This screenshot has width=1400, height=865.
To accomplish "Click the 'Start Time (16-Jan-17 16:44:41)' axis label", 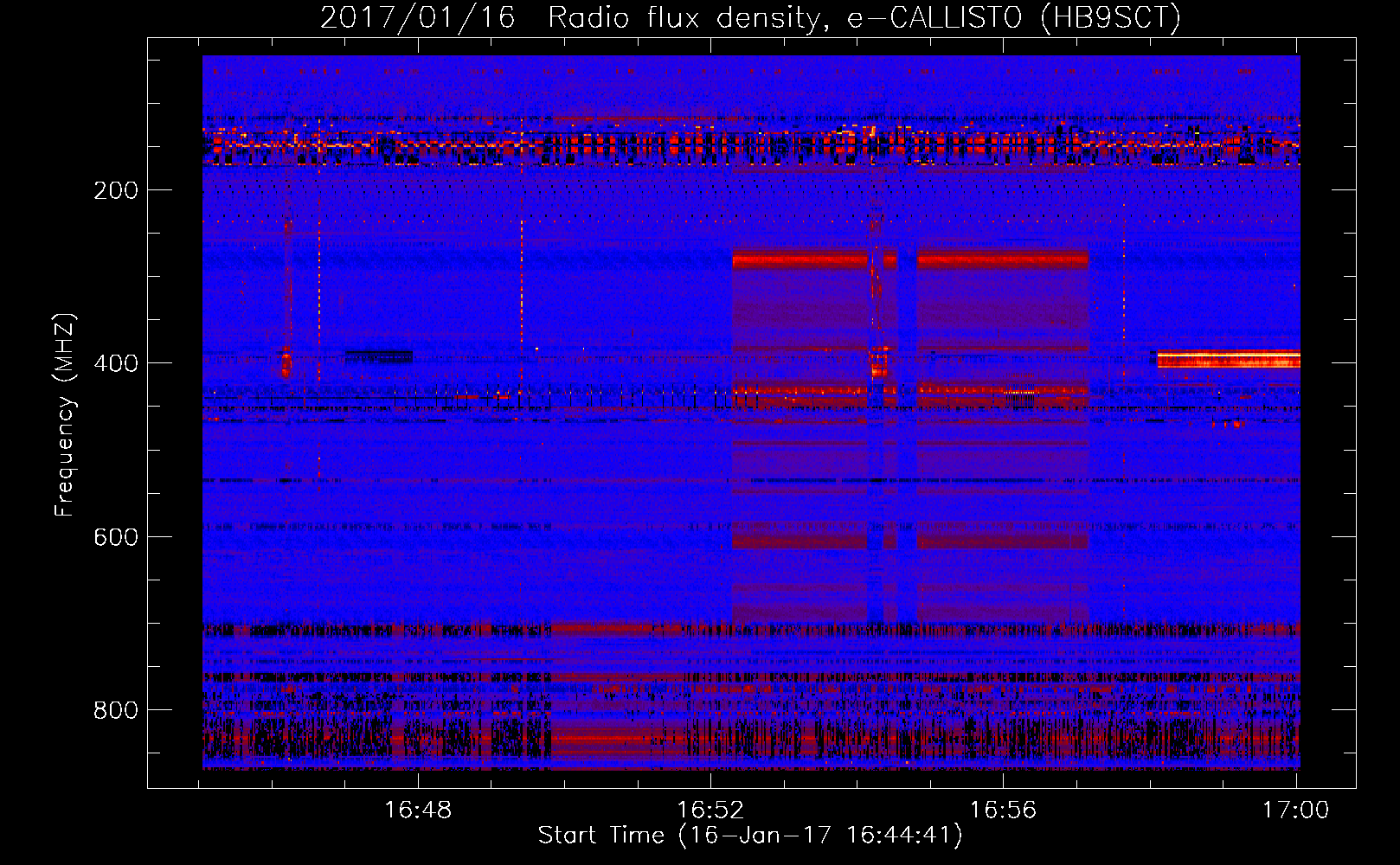I will click(750, 836).
